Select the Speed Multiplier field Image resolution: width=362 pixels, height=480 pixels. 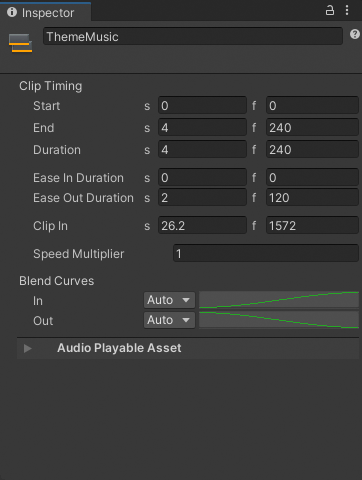tap(266, 254)
